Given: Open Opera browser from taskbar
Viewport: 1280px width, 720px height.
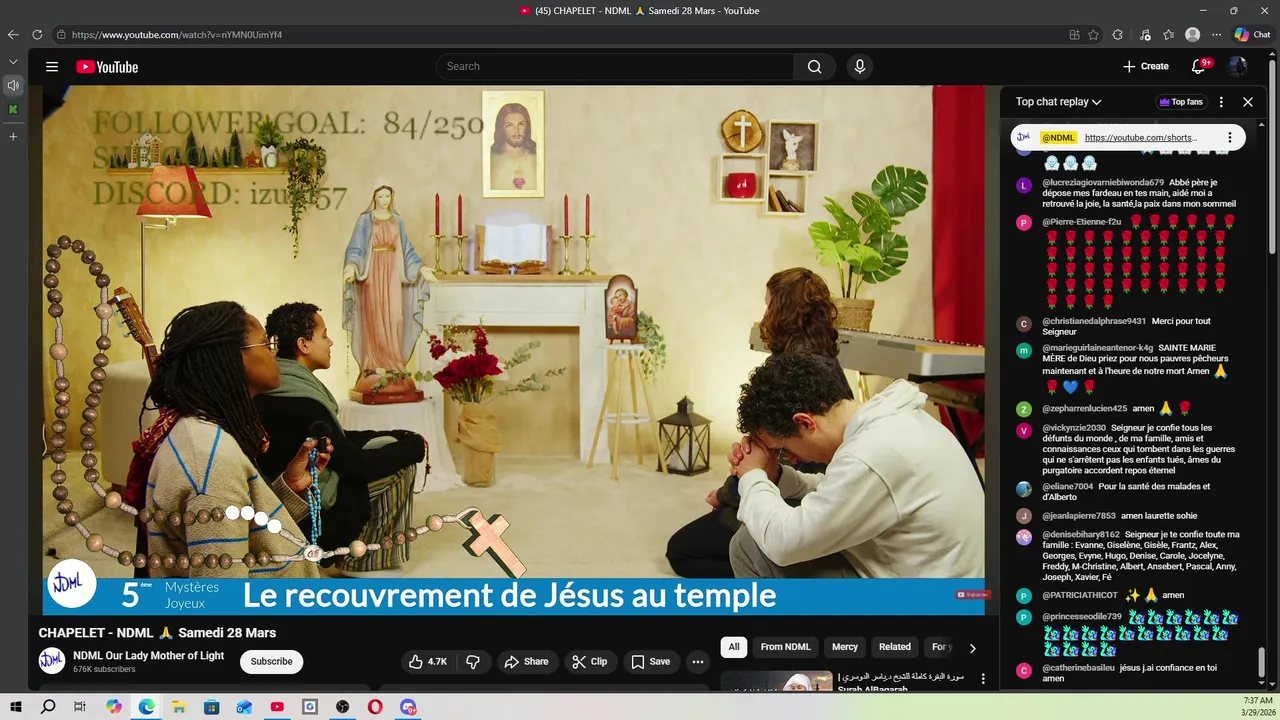Looking at the screenshot, I should click(375, 707).
